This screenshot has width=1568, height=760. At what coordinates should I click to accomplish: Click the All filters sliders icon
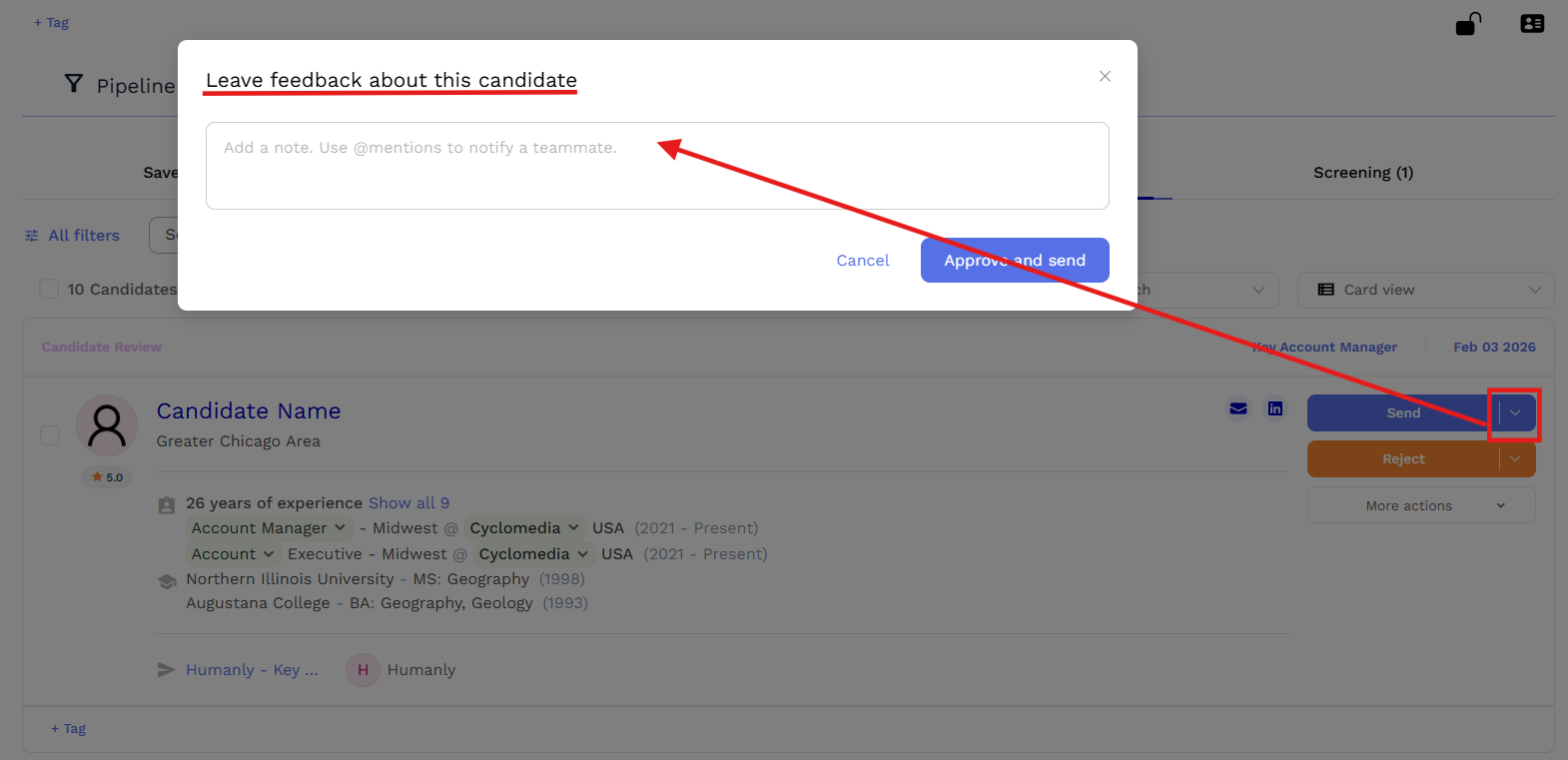pos(32,236)
